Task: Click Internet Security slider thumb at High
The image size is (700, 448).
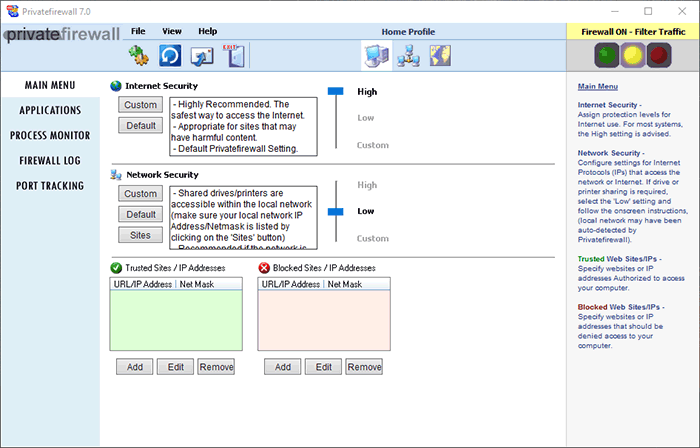Action: (x=336, y=91)
